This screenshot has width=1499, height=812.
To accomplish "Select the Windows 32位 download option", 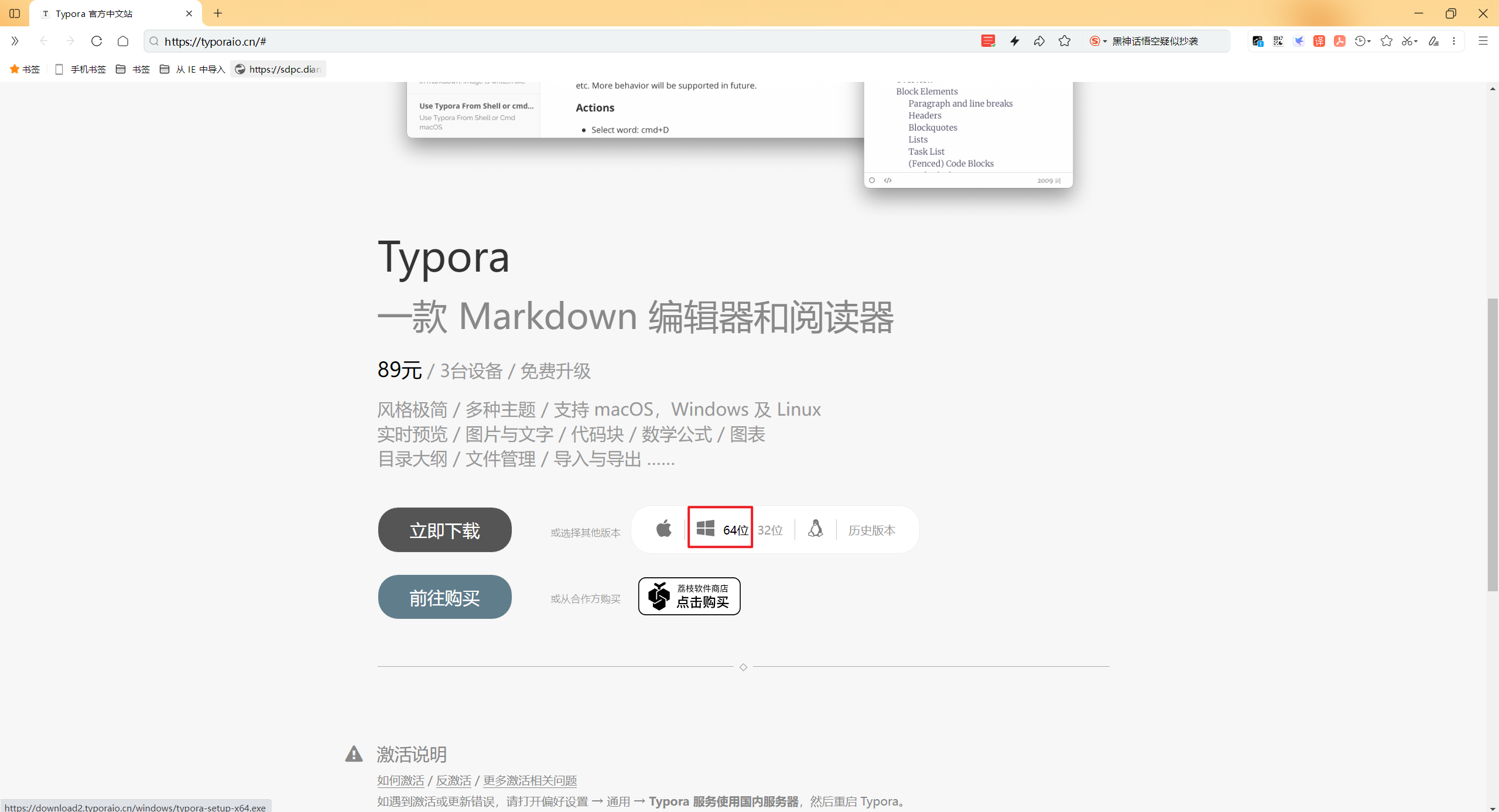I will (770, 530).
